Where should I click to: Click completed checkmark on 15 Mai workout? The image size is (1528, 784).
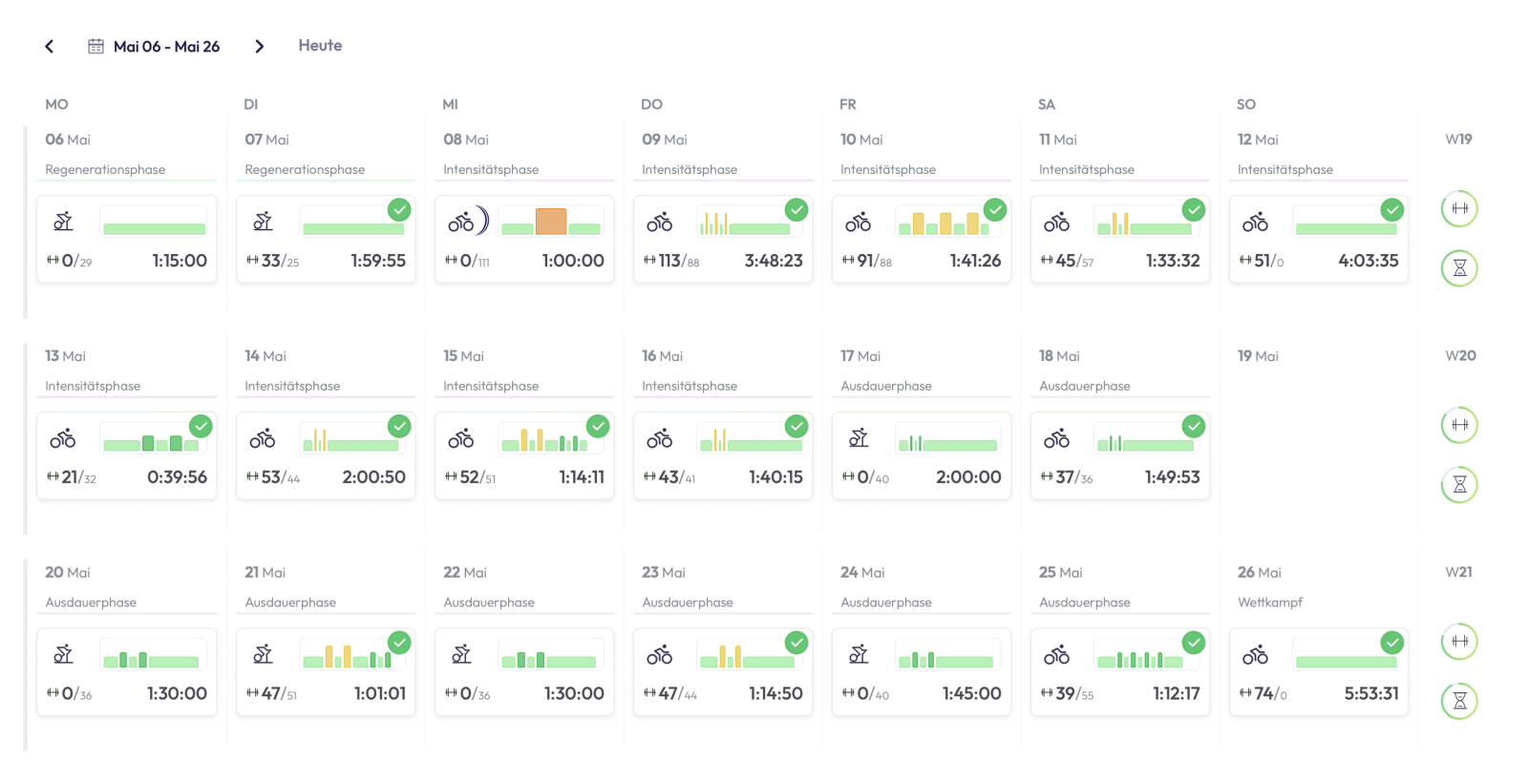coord(598,426)
